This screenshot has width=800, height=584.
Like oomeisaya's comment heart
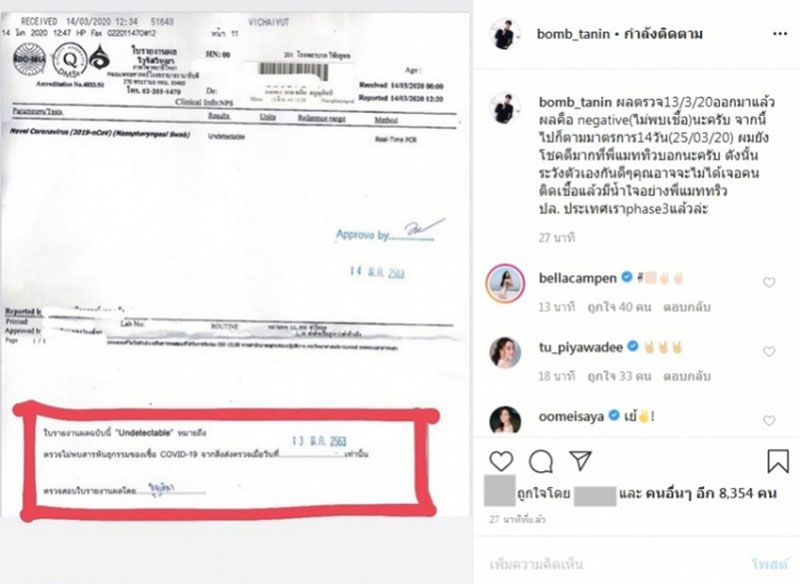click(x=769, y=420)
